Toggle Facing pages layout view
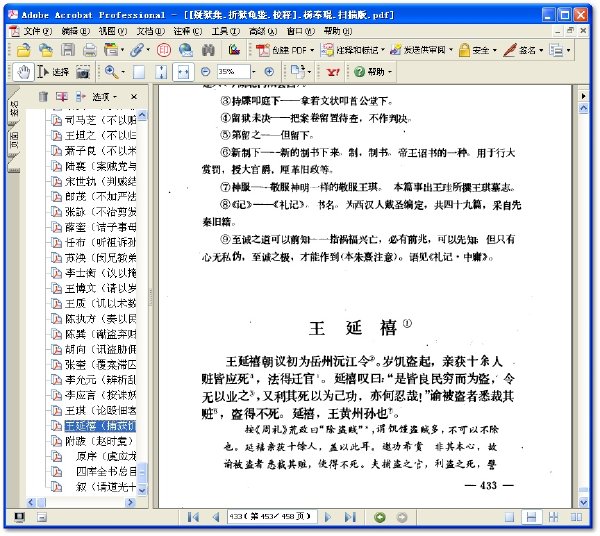Screen dimensions: 600x536 click(x=576, y=517)
